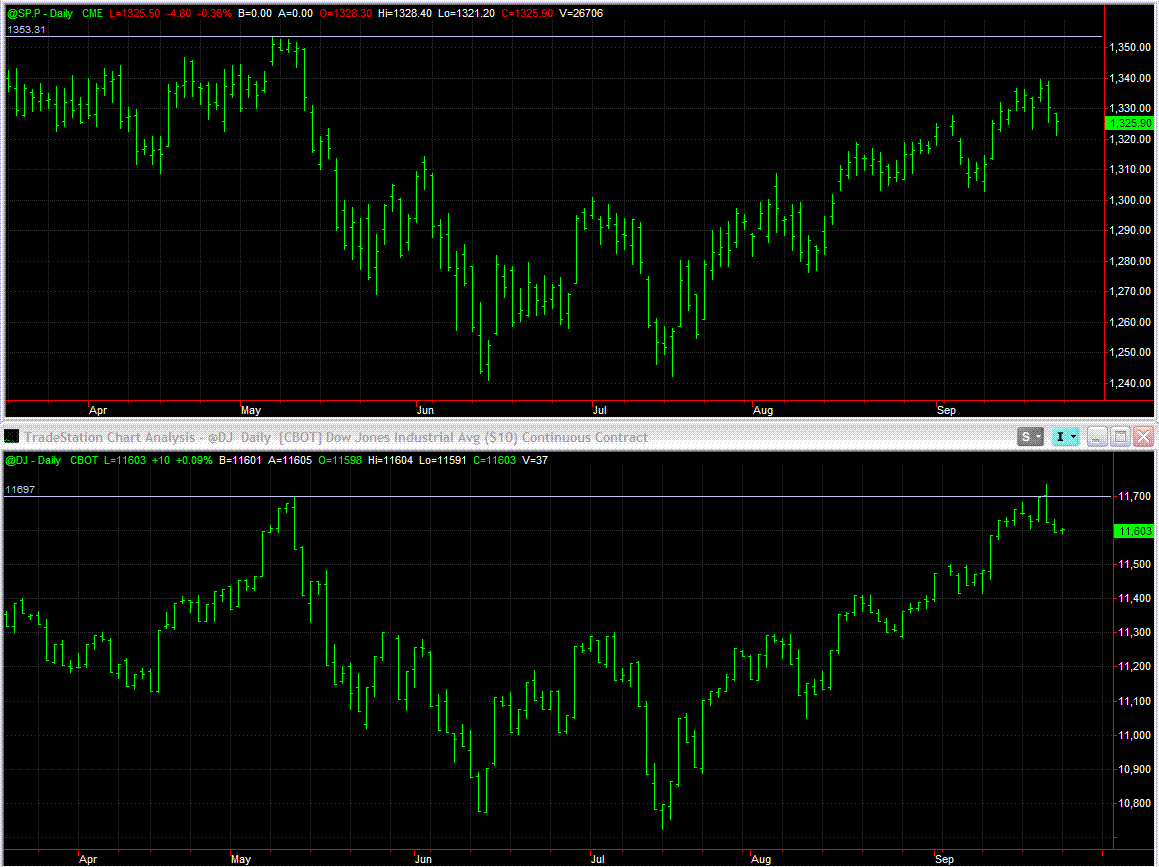
Task: Click the May label on S&P time axis
Action: (x=251, y=410)
